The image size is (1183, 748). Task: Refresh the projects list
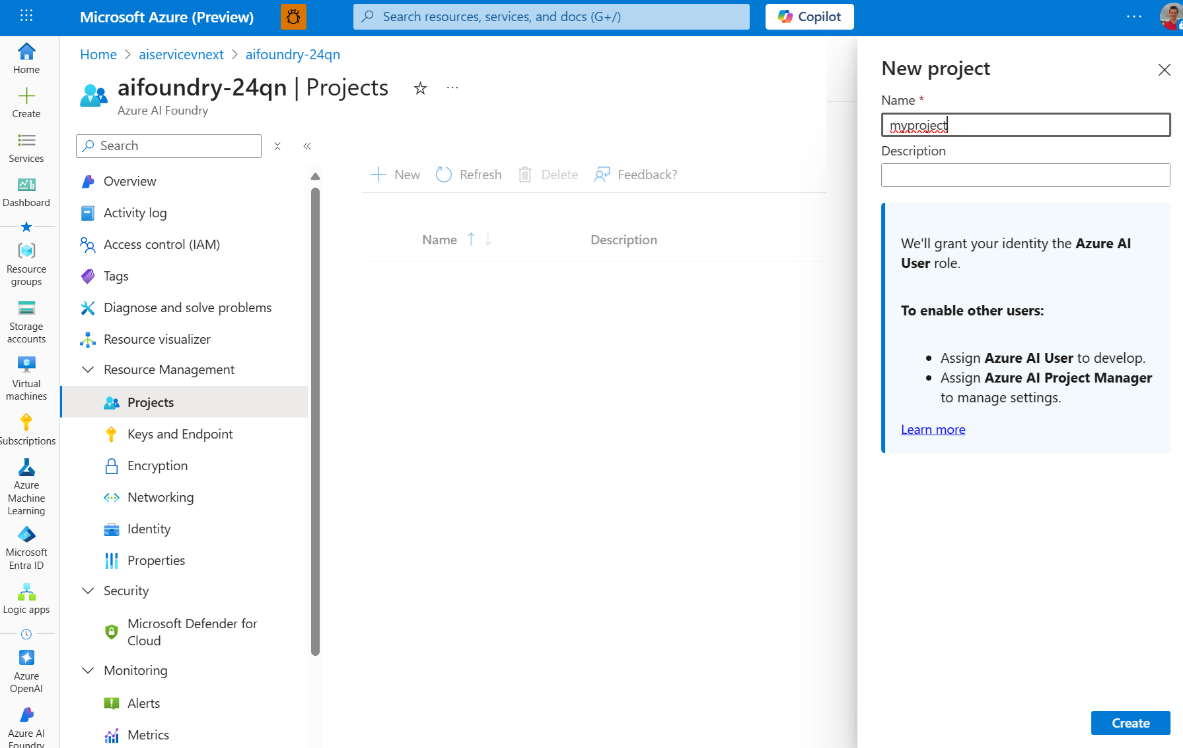[x=468, y=174]
